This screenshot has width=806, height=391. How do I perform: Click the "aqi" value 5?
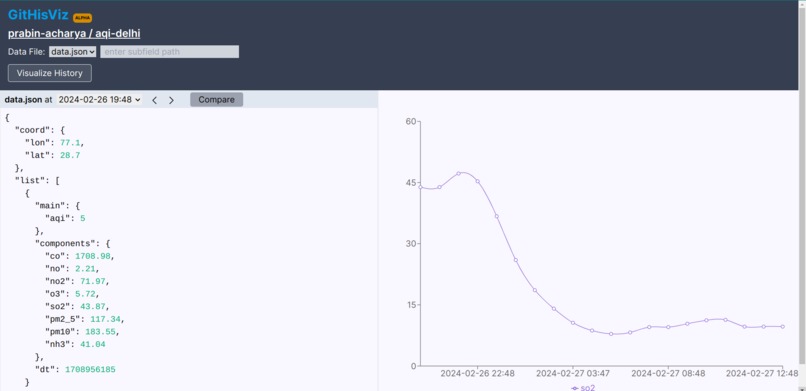click(82, 218)
